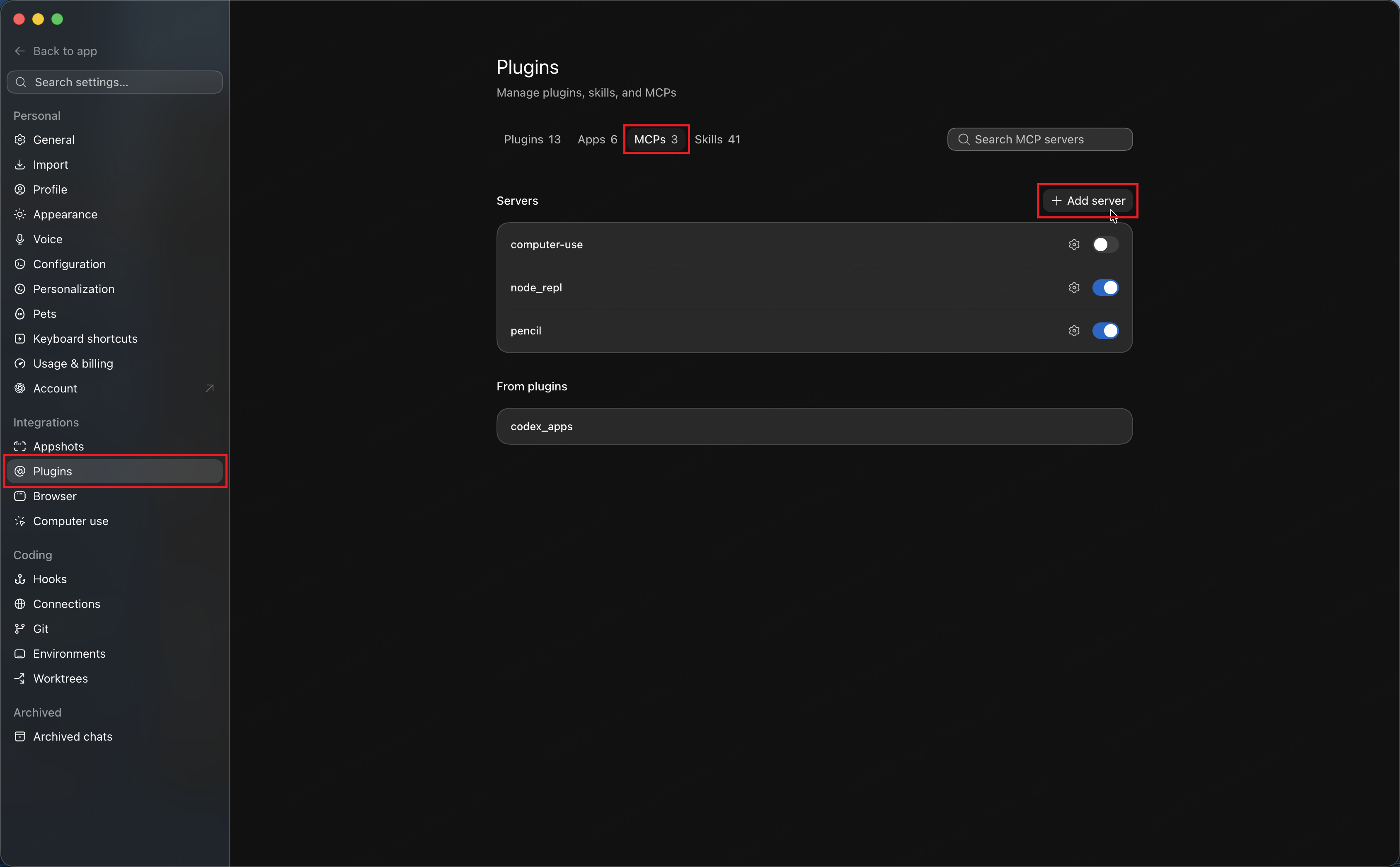The height and width of the screenshot is (867, 1400).
Task: Open settings gear for computer-use server
Action: tap(1074, 244)
